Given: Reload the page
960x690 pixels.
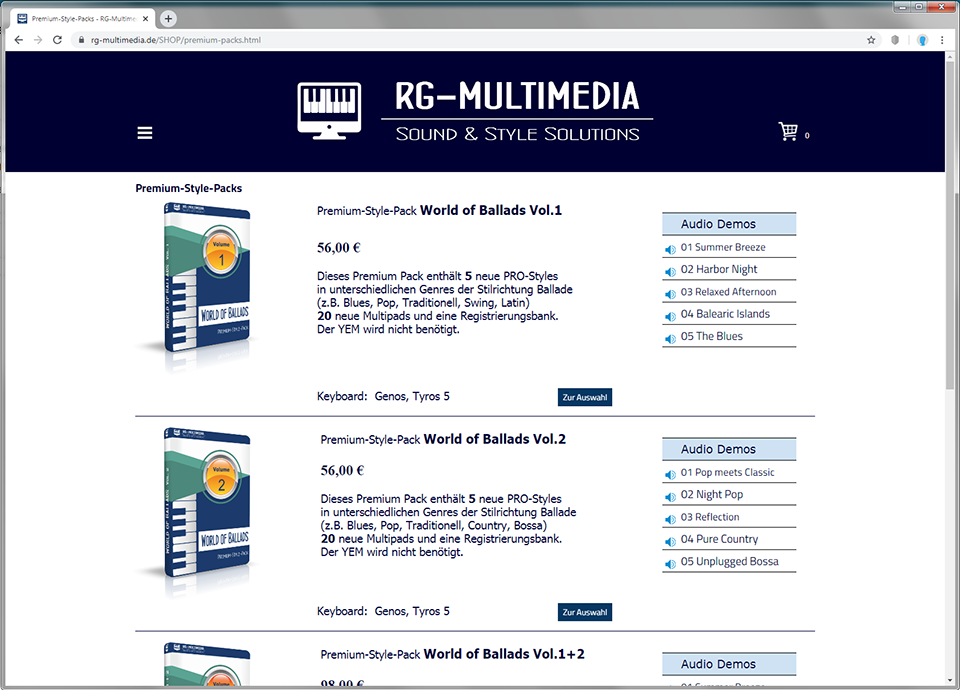Looking at the screenshot, I should click(x=57, y=40).
